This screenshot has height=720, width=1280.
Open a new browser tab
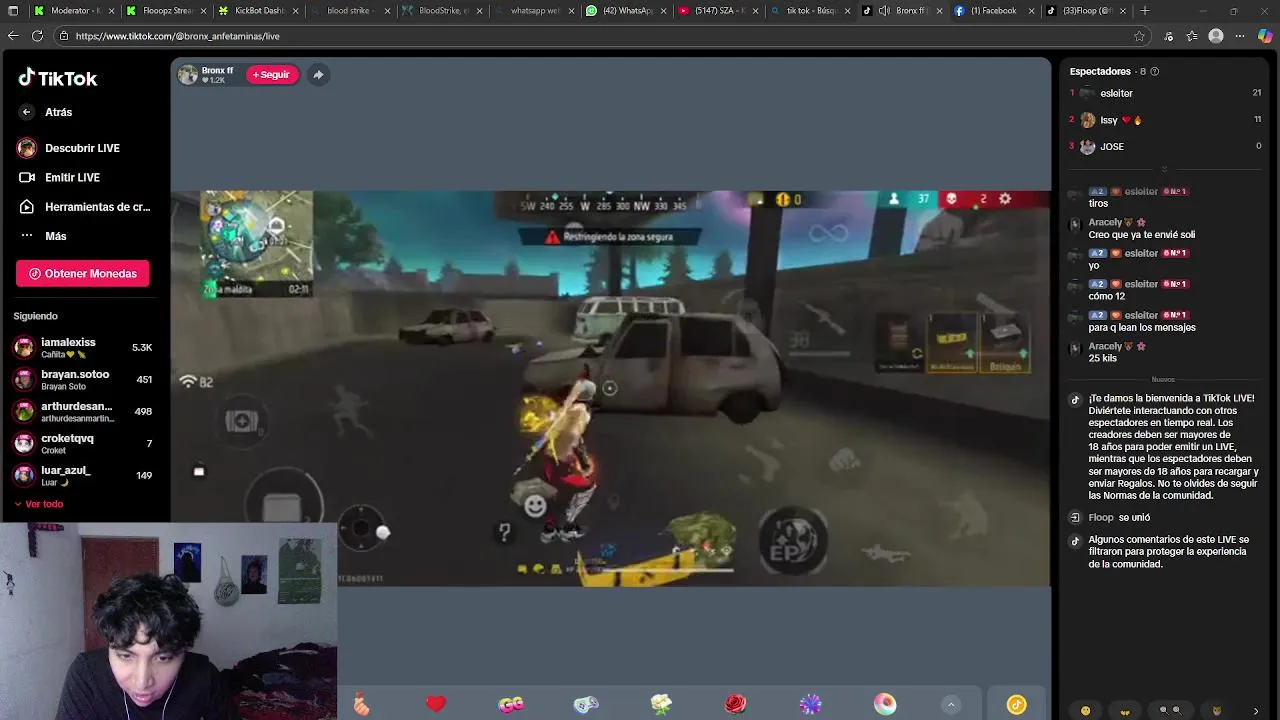click(1145, 11)
